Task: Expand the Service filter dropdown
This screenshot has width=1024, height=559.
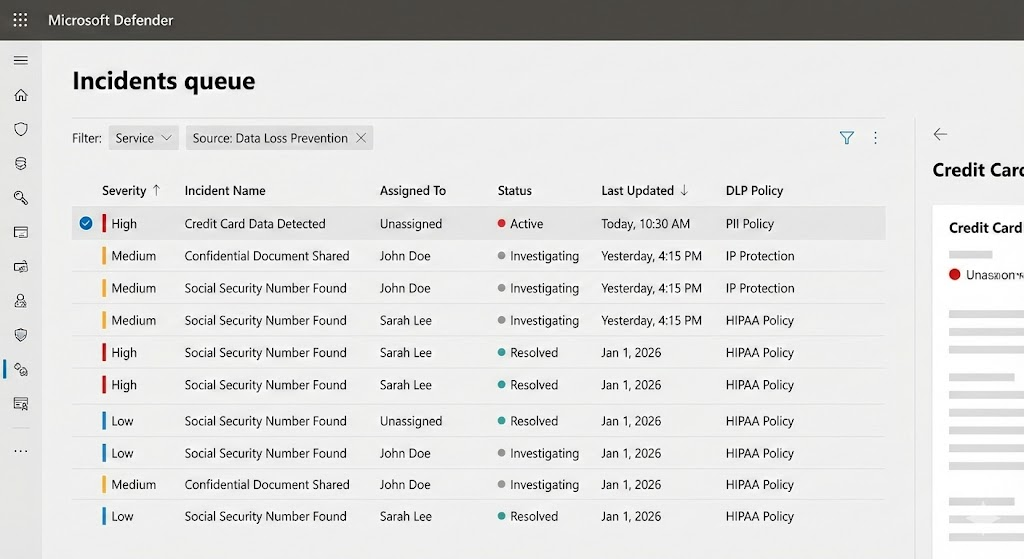Action: point(143,138)
